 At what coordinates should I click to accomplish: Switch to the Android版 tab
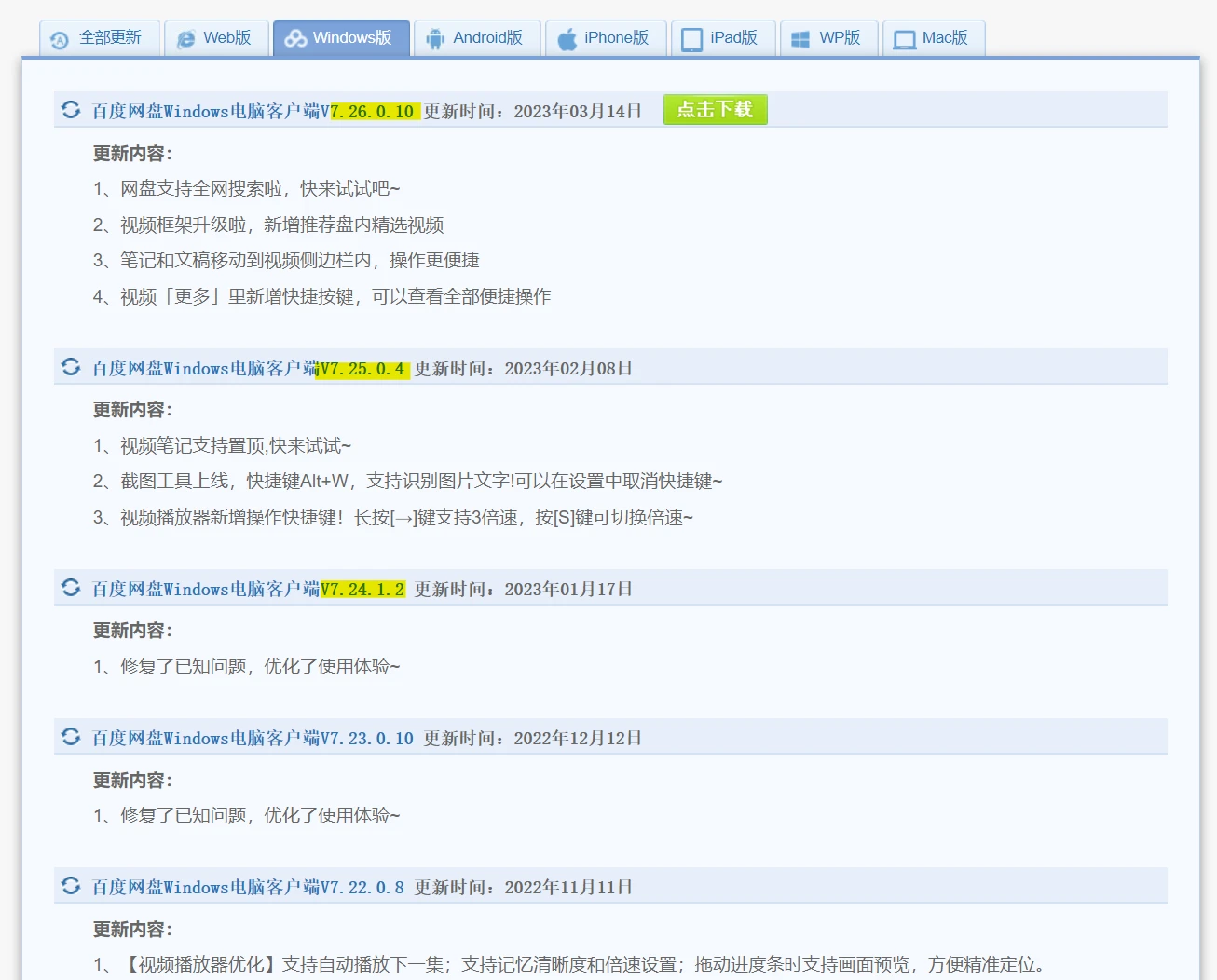pyautogui.click(x=477, y=38)
